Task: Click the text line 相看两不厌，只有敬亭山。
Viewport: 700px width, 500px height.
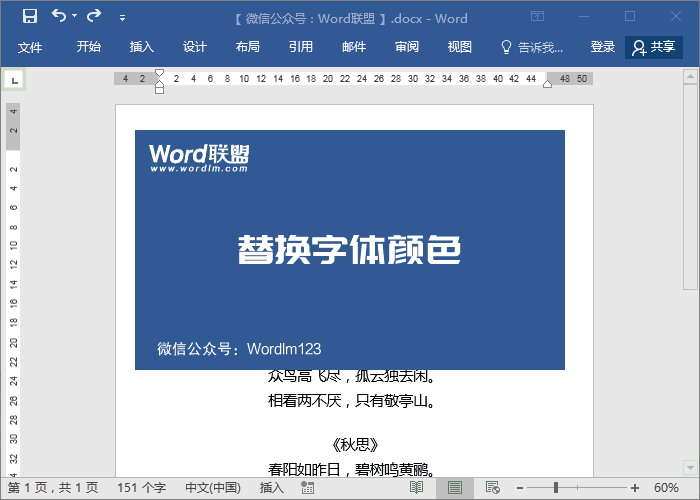Action: tap(352, 401)
